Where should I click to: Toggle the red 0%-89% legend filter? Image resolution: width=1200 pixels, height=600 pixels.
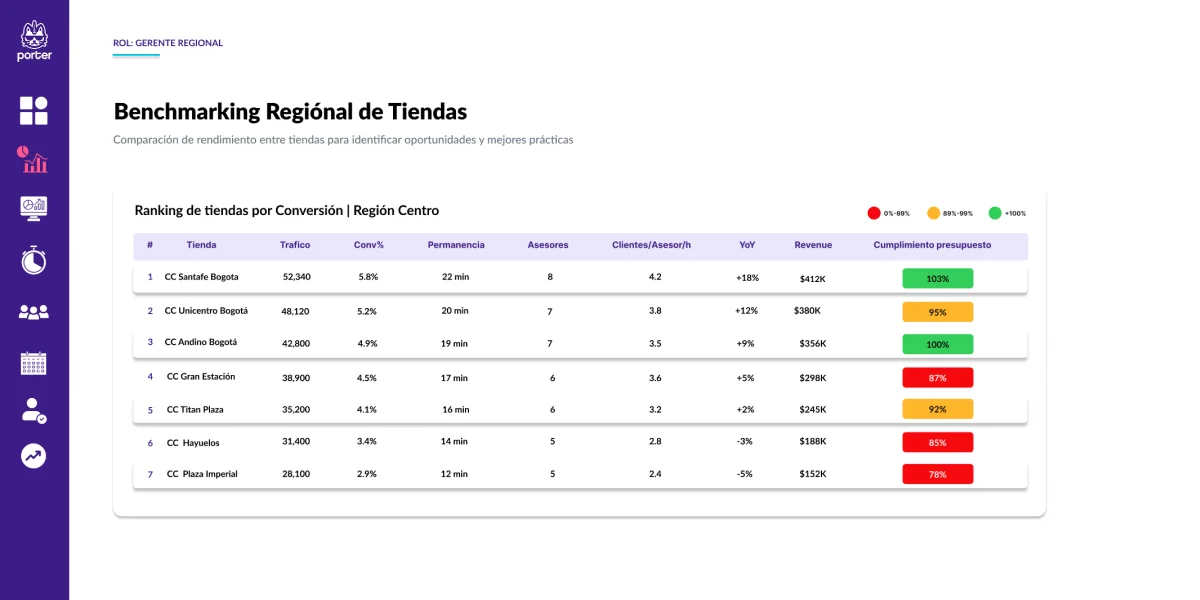pos(888,212)
